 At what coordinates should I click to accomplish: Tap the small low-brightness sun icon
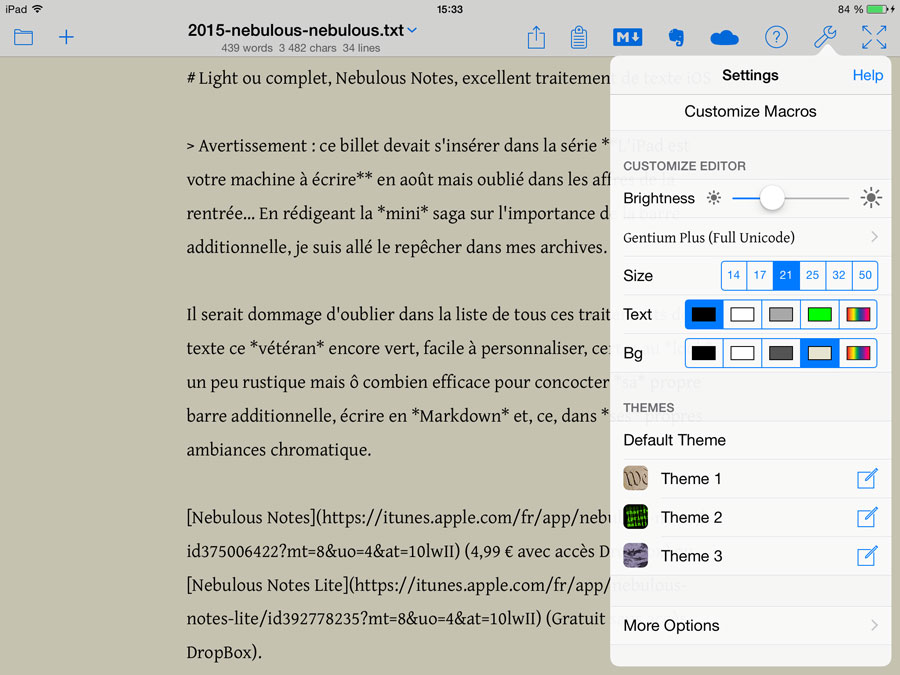pos(713,198)
